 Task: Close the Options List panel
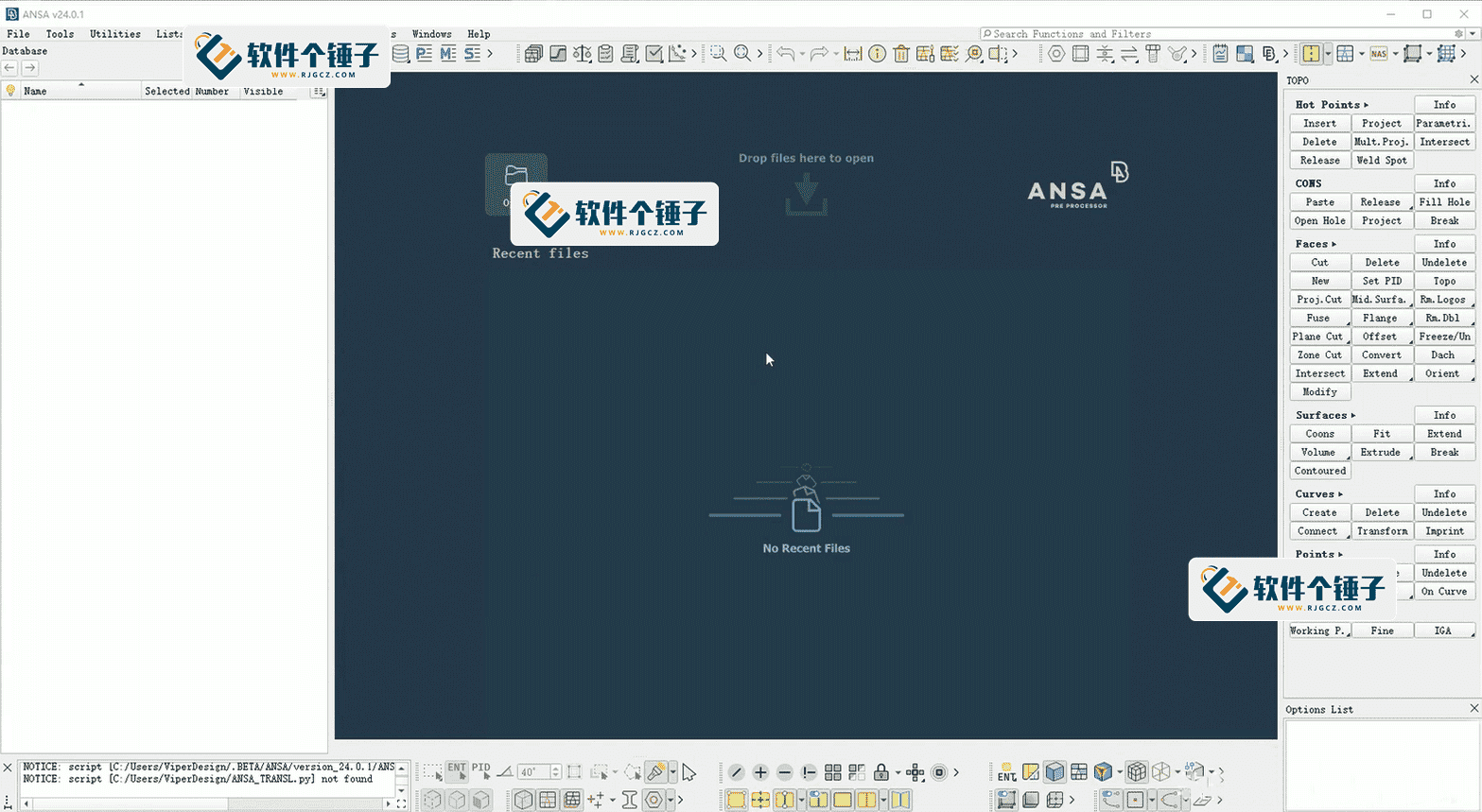click(x=1473, y=708)
